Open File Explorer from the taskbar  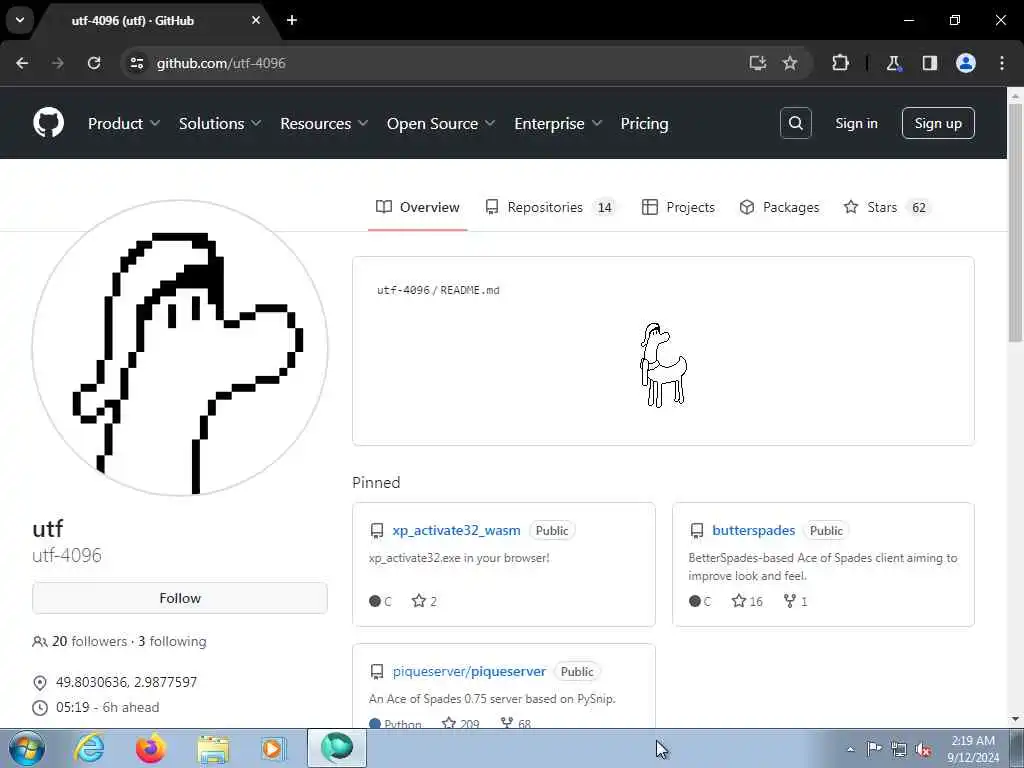[213, 748]
